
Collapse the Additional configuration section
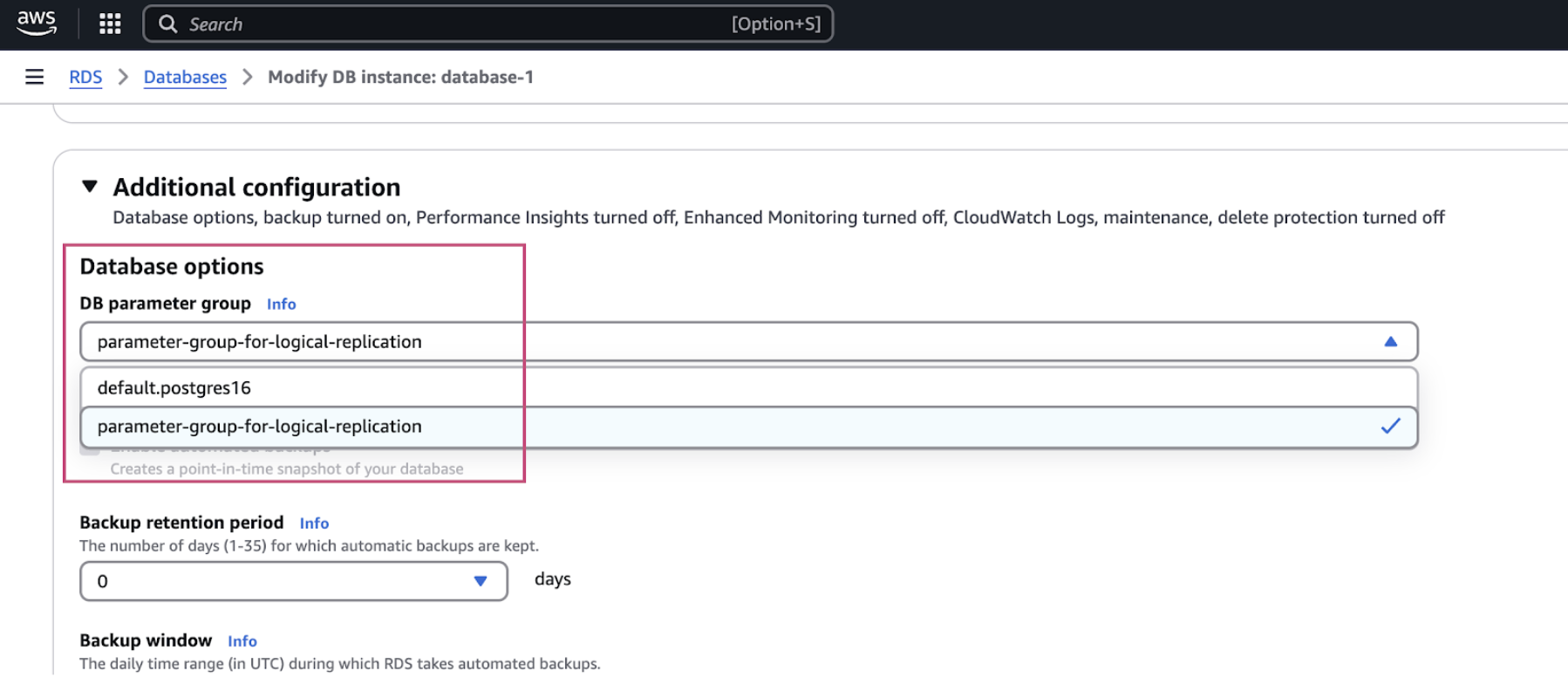pyautogui.click(x=89, y=186)
